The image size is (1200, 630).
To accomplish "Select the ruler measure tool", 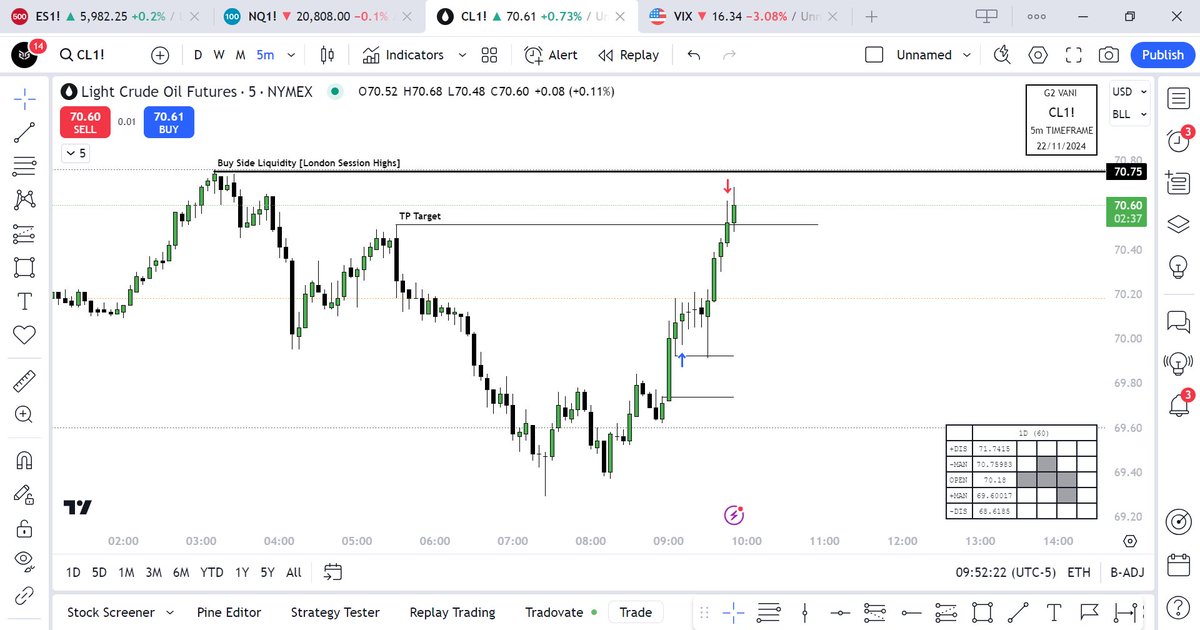I will [x=25, y=381].
